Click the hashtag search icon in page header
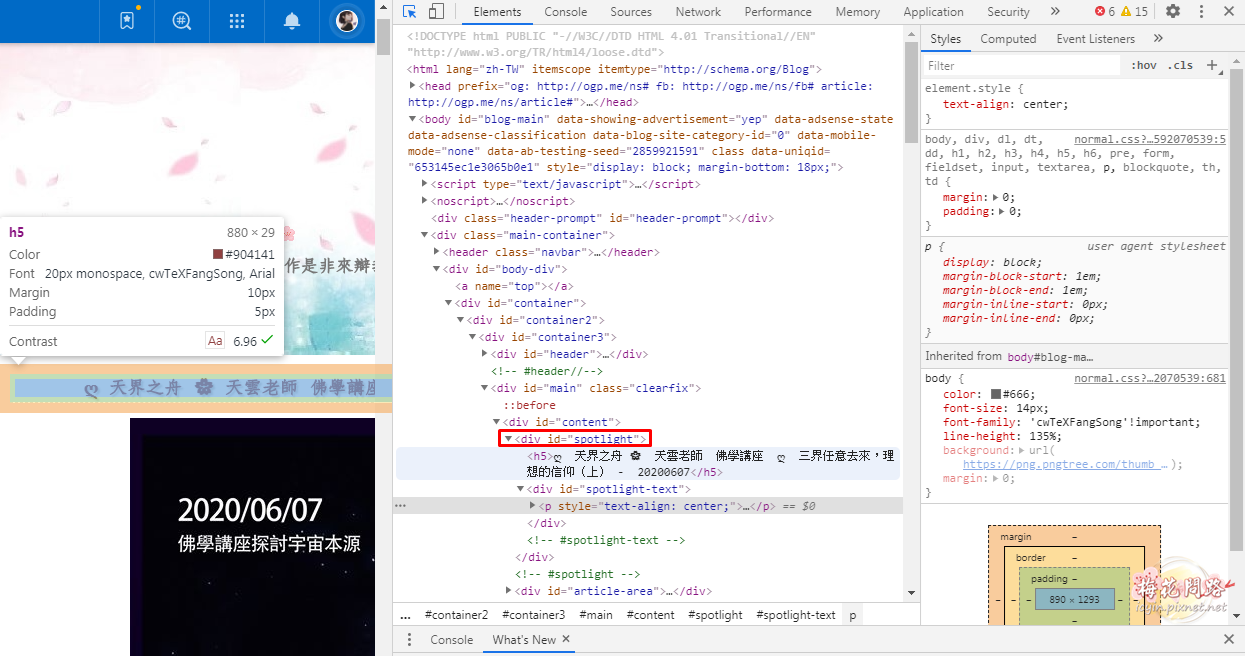 tap(182, 20)
